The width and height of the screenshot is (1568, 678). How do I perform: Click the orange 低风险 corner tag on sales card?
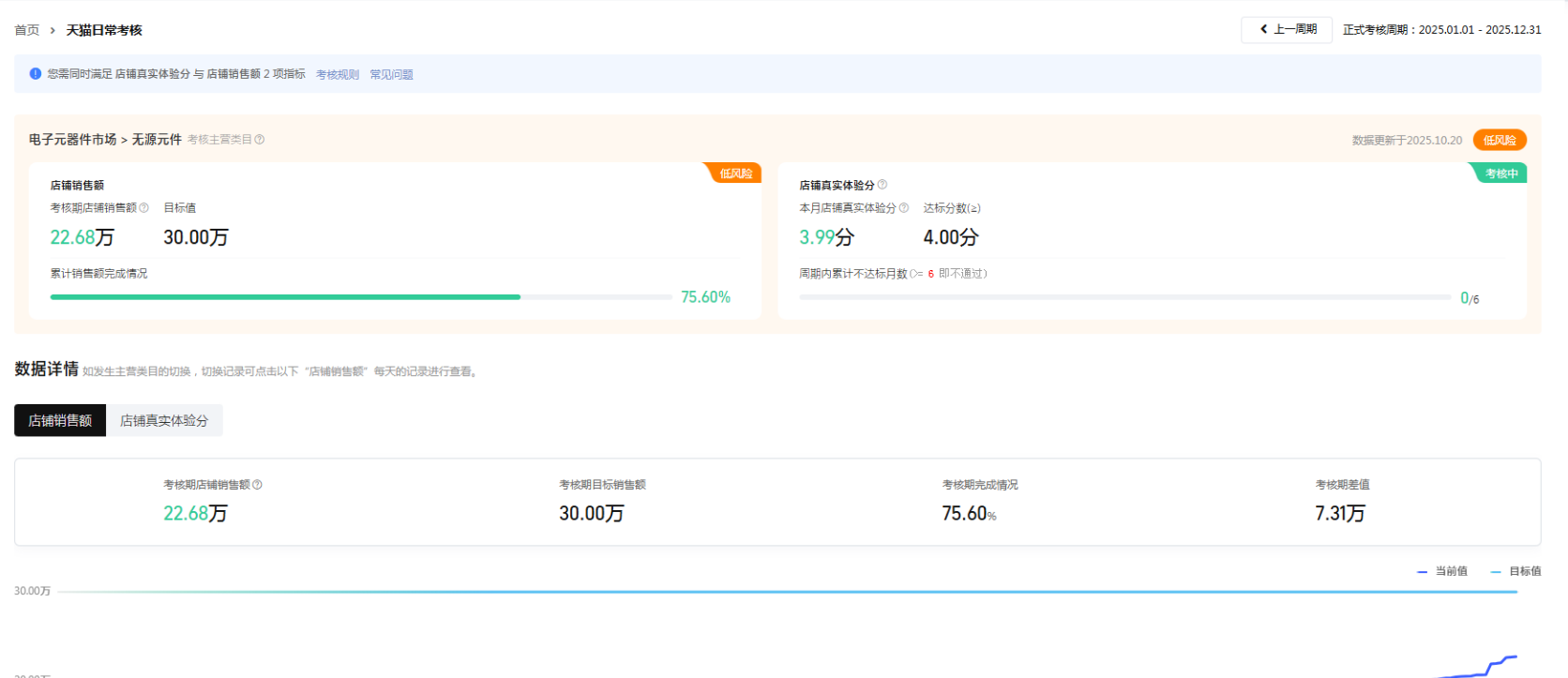pyautogui.click(x=735, y=173)
